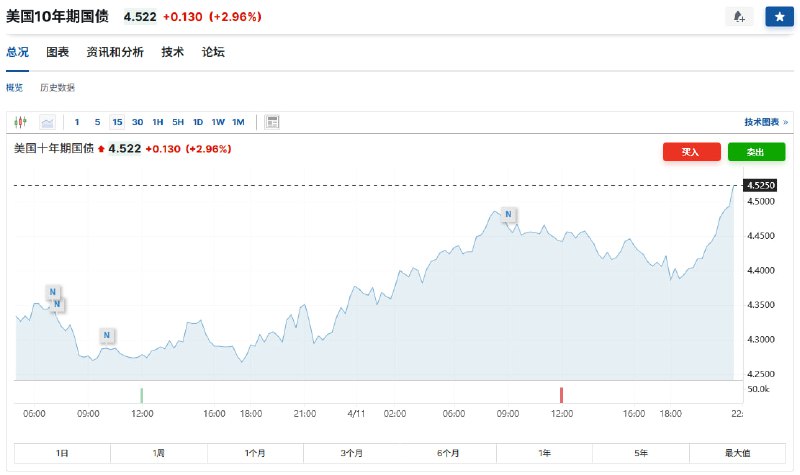Viewport: 800px width, 475px height.
Task: Open the N news marker near 09:00 peak
Action: click(x=508, y=214)
